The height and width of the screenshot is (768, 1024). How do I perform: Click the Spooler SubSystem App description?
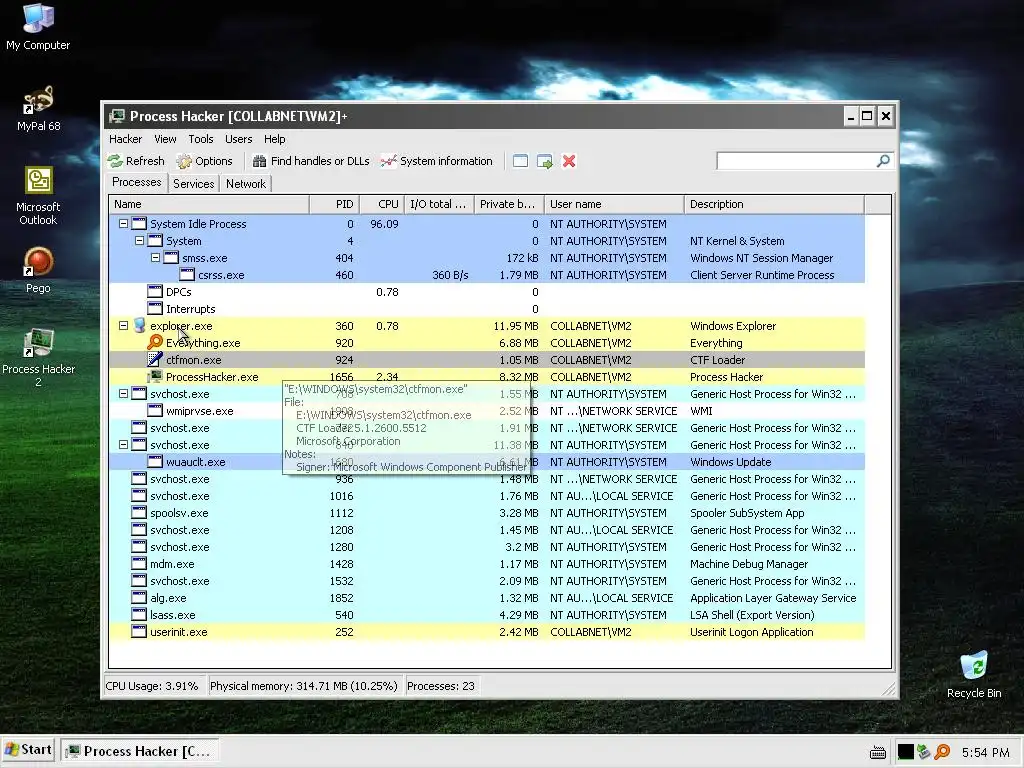click(x=747, y=513)
